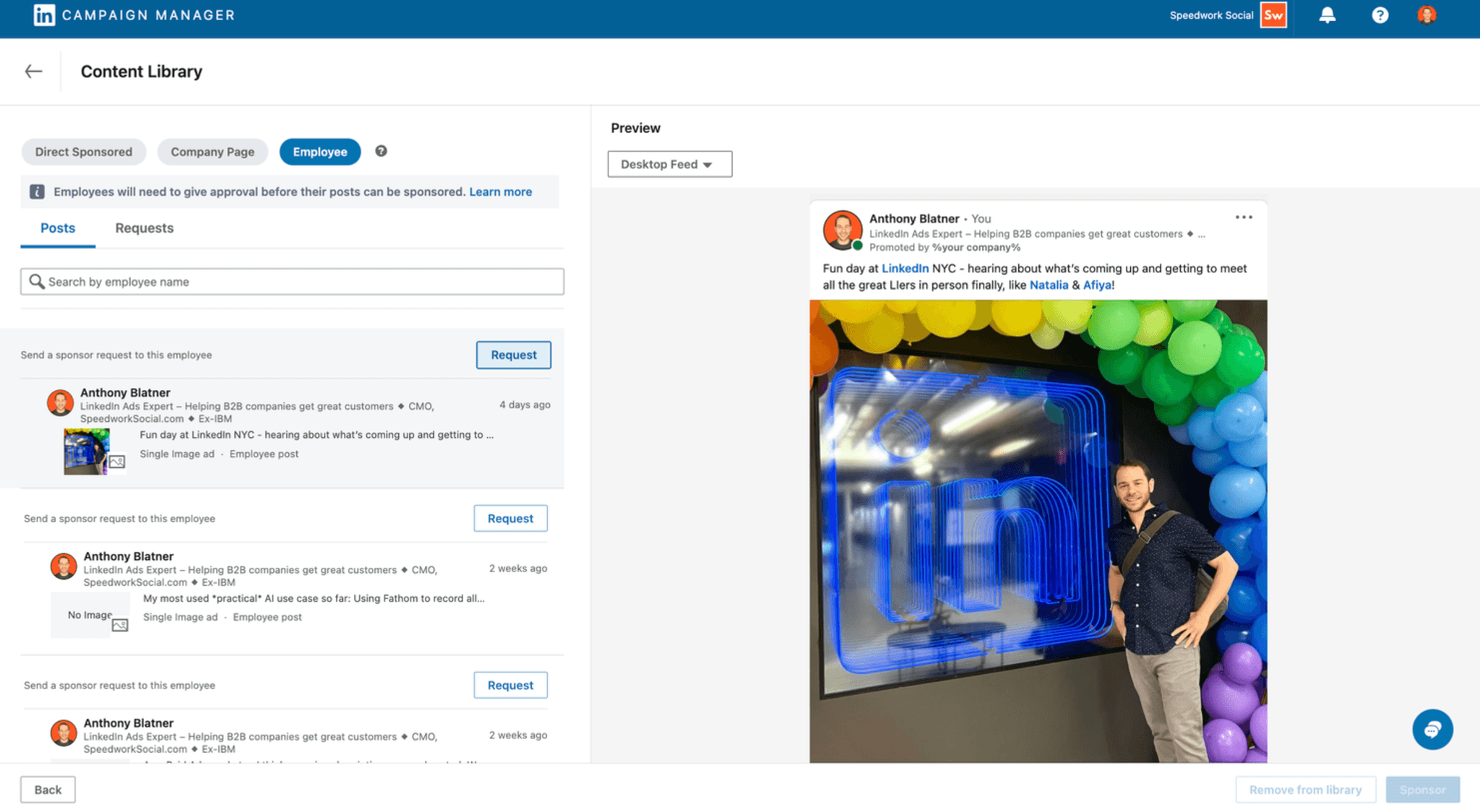Open the Speedwork Social account switcher
The height and width of the screenshot is (812, 1480).
(1228, 15)
